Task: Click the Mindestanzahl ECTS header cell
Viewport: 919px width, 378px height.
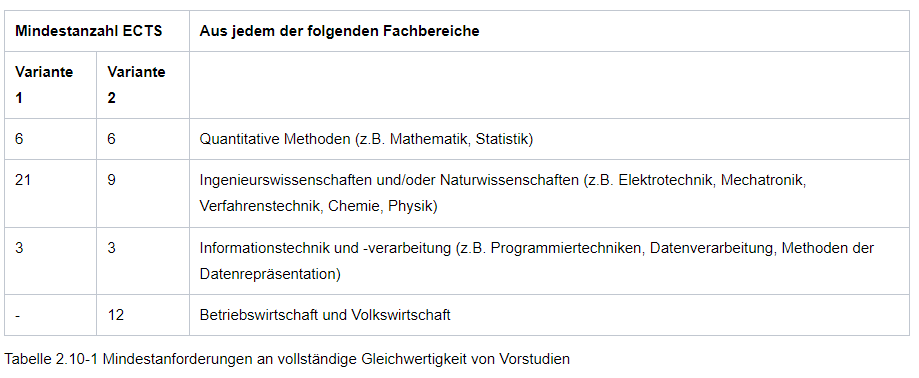Action: coord(97,31)
